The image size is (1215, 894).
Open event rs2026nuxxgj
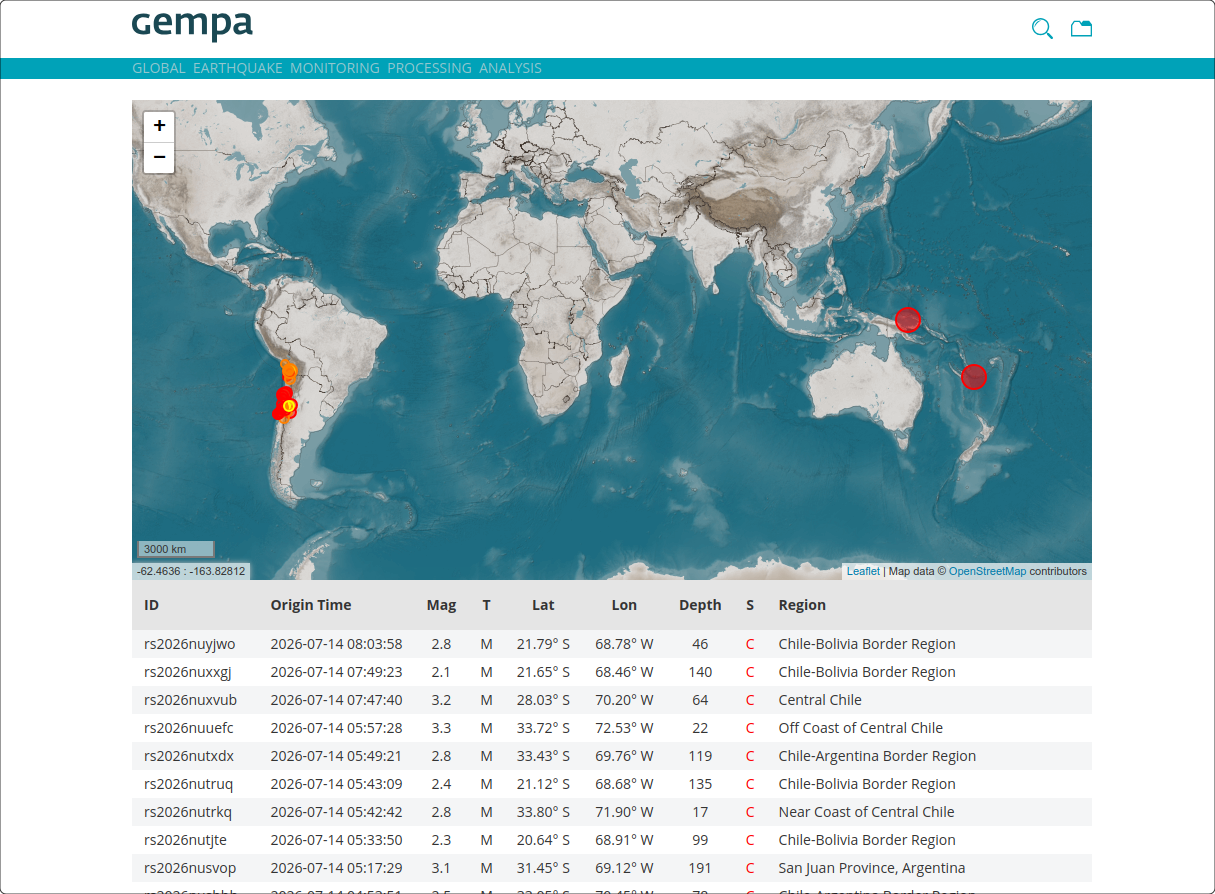(x=187, y=672)
